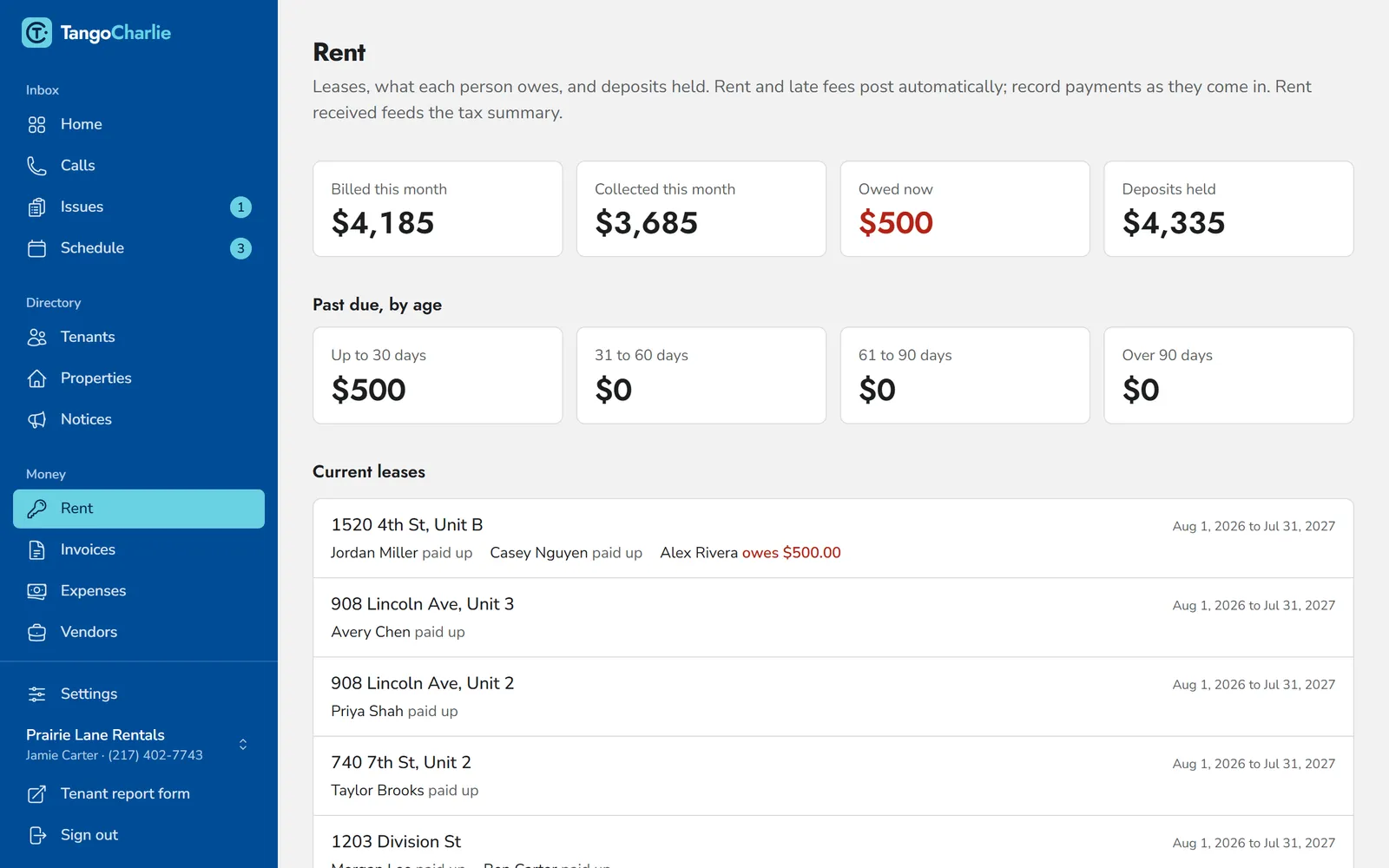Open Home via its grid icon
The height and width of the screenshot is (868, 1389).
click(36, 125)
